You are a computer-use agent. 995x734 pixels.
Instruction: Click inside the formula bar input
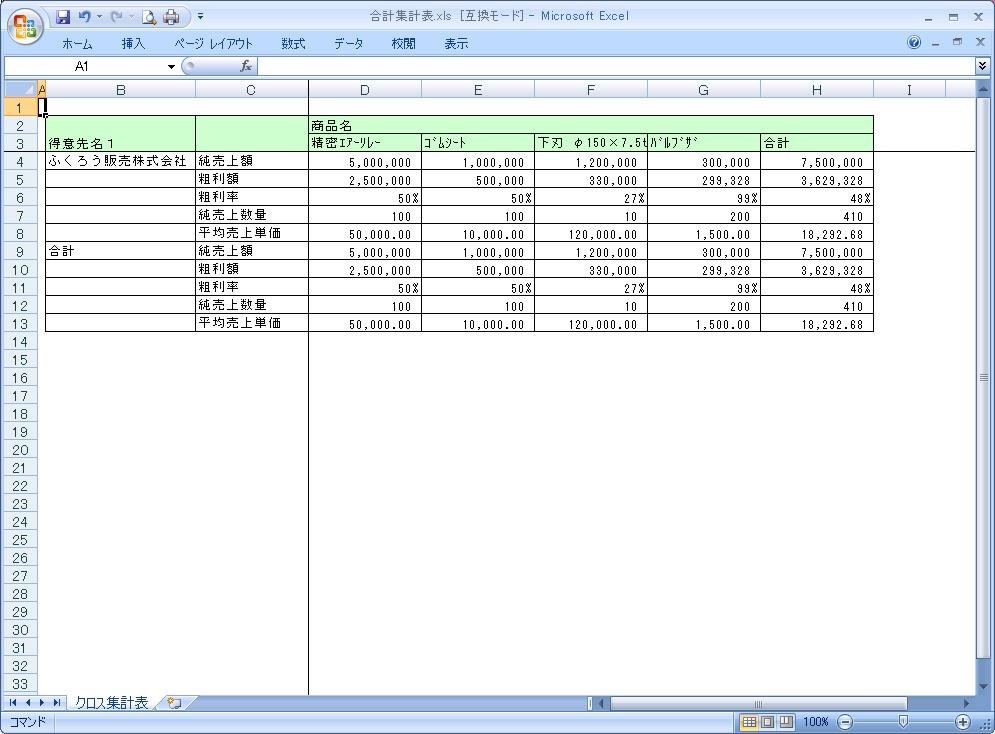point(616,66)
